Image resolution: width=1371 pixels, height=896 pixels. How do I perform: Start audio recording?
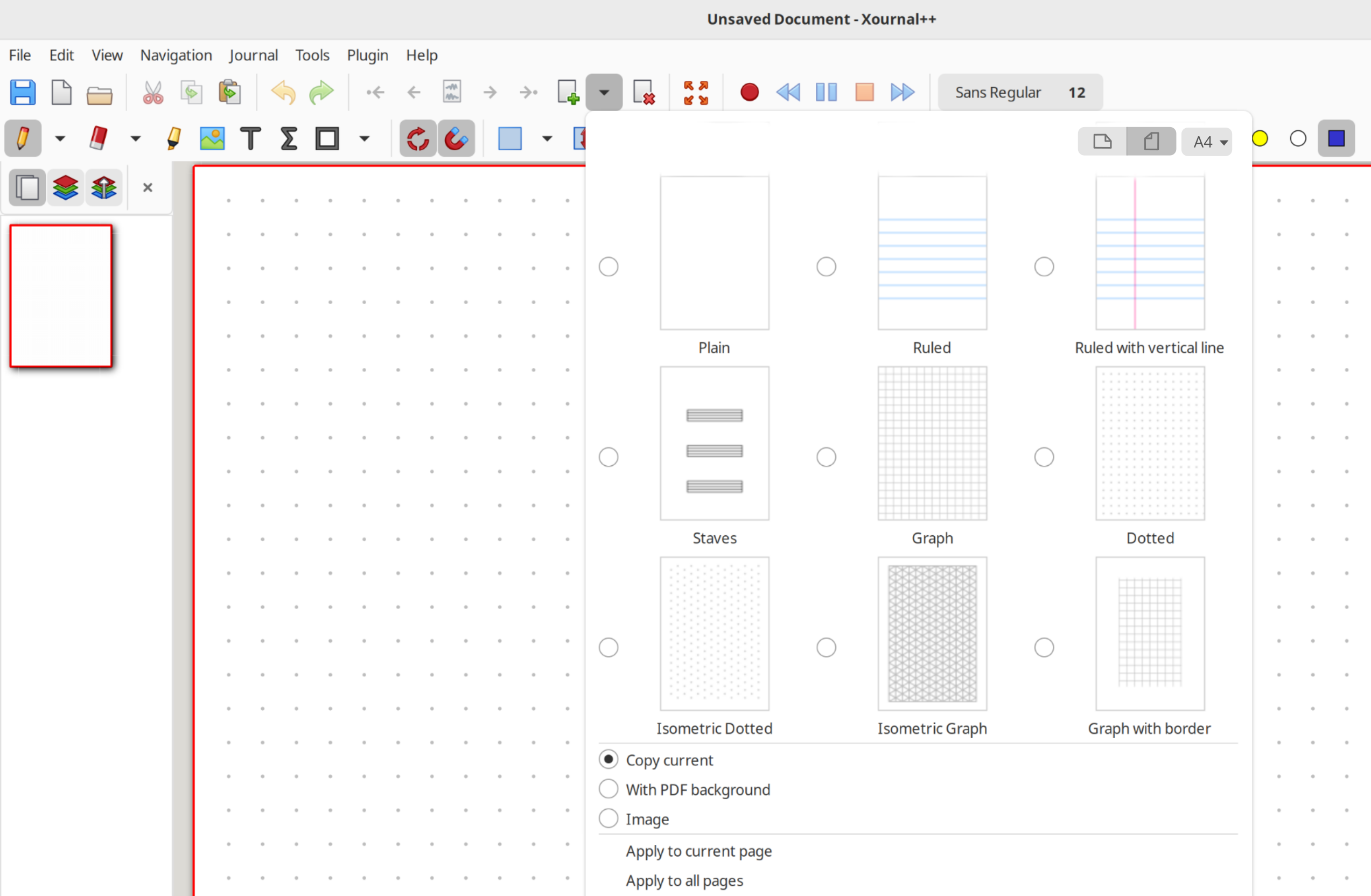tap(749, 92)
